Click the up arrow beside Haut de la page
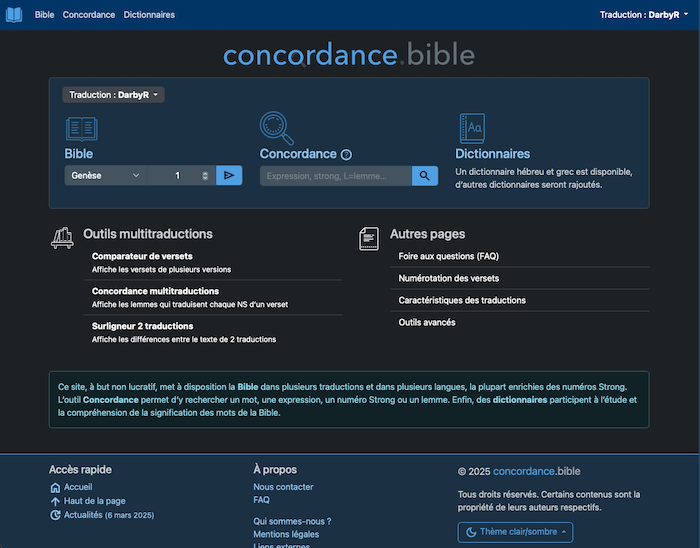700x548 pixels. pyautogui.click(x=55, y=501)
